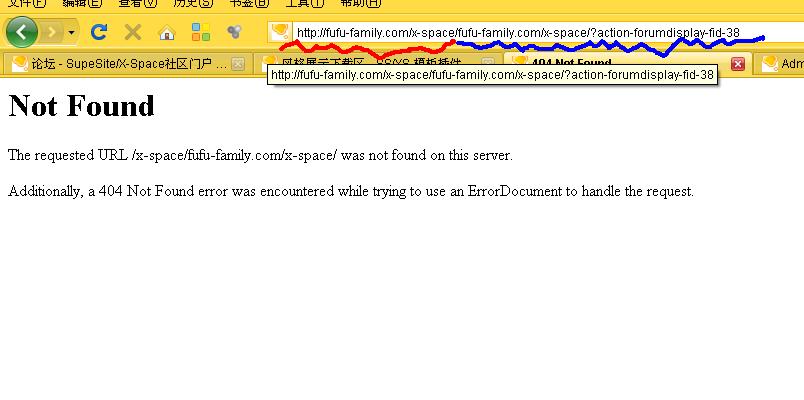Open the 帮助(H) Help menu

[360, 3]
